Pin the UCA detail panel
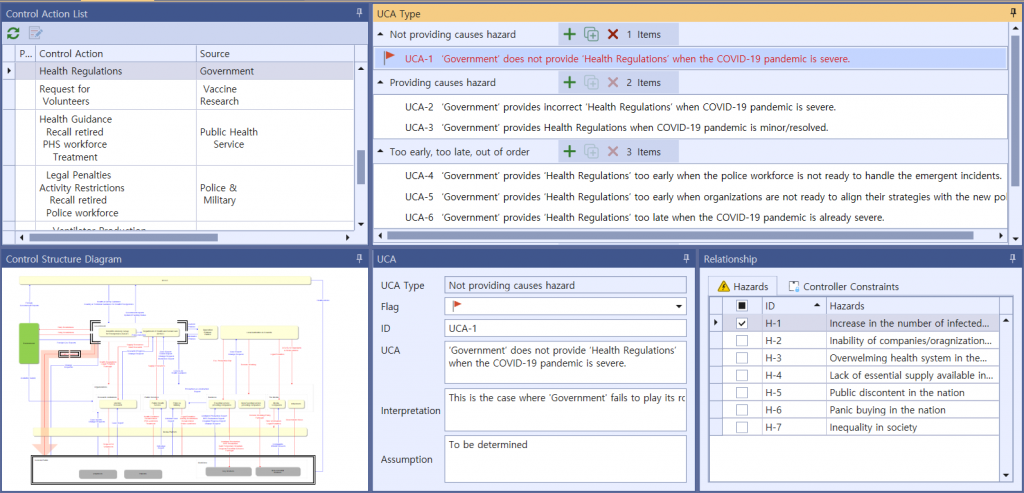The image size is (1024, 493). click(686, 259)
